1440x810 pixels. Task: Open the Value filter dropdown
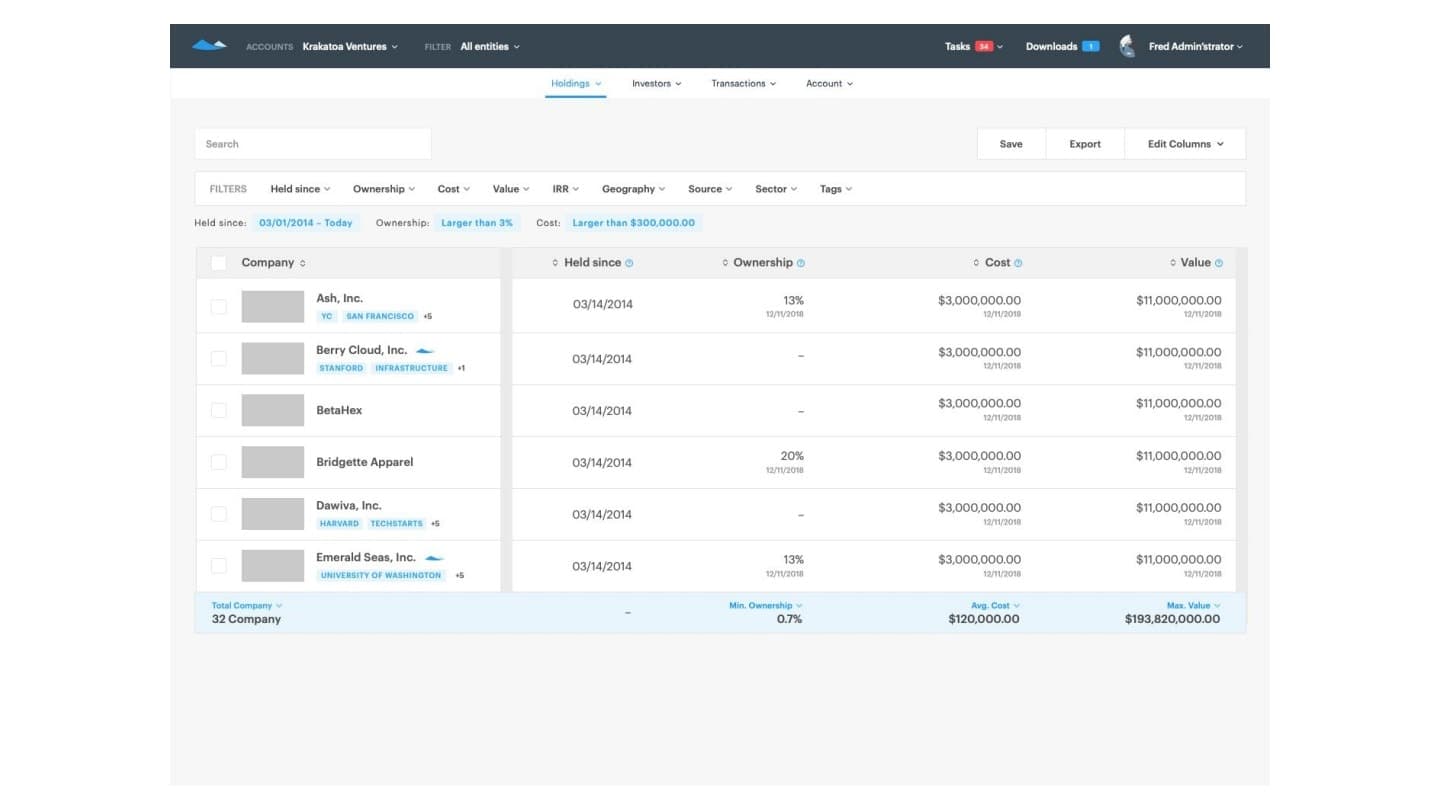(x=511, y=189)
